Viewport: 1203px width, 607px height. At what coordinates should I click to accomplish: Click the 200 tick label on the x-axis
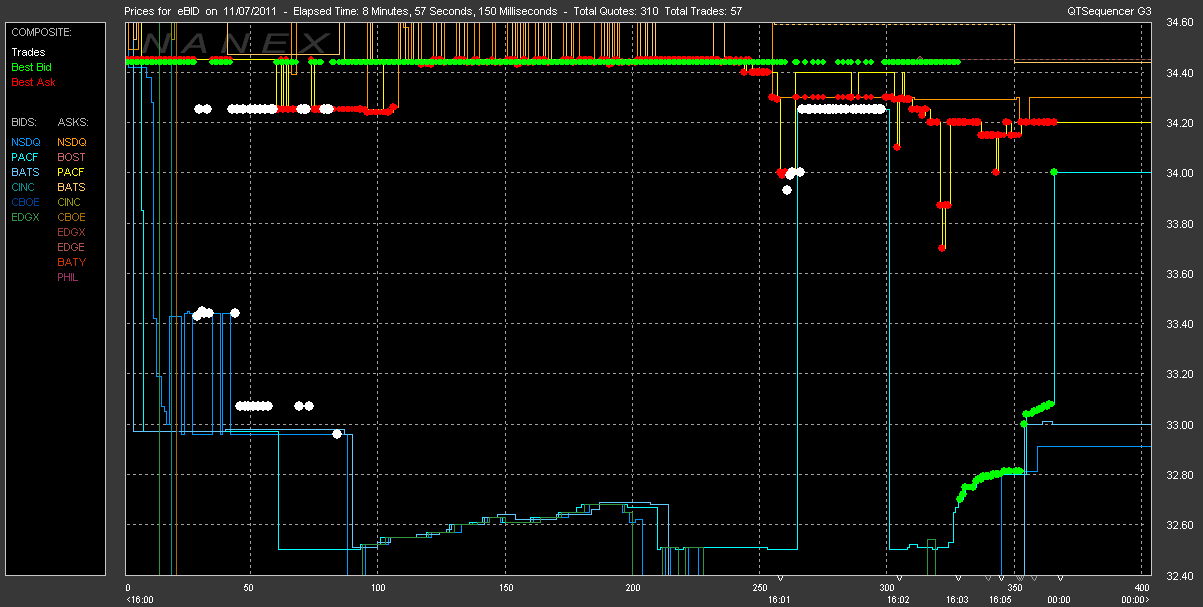click(x=631, y=588)
